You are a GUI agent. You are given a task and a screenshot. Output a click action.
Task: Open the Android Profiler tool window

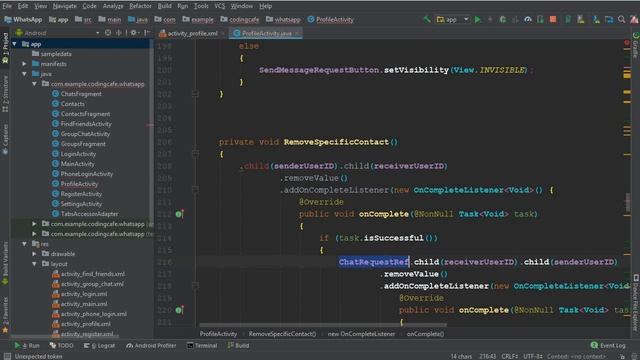(x=151, y=345)
